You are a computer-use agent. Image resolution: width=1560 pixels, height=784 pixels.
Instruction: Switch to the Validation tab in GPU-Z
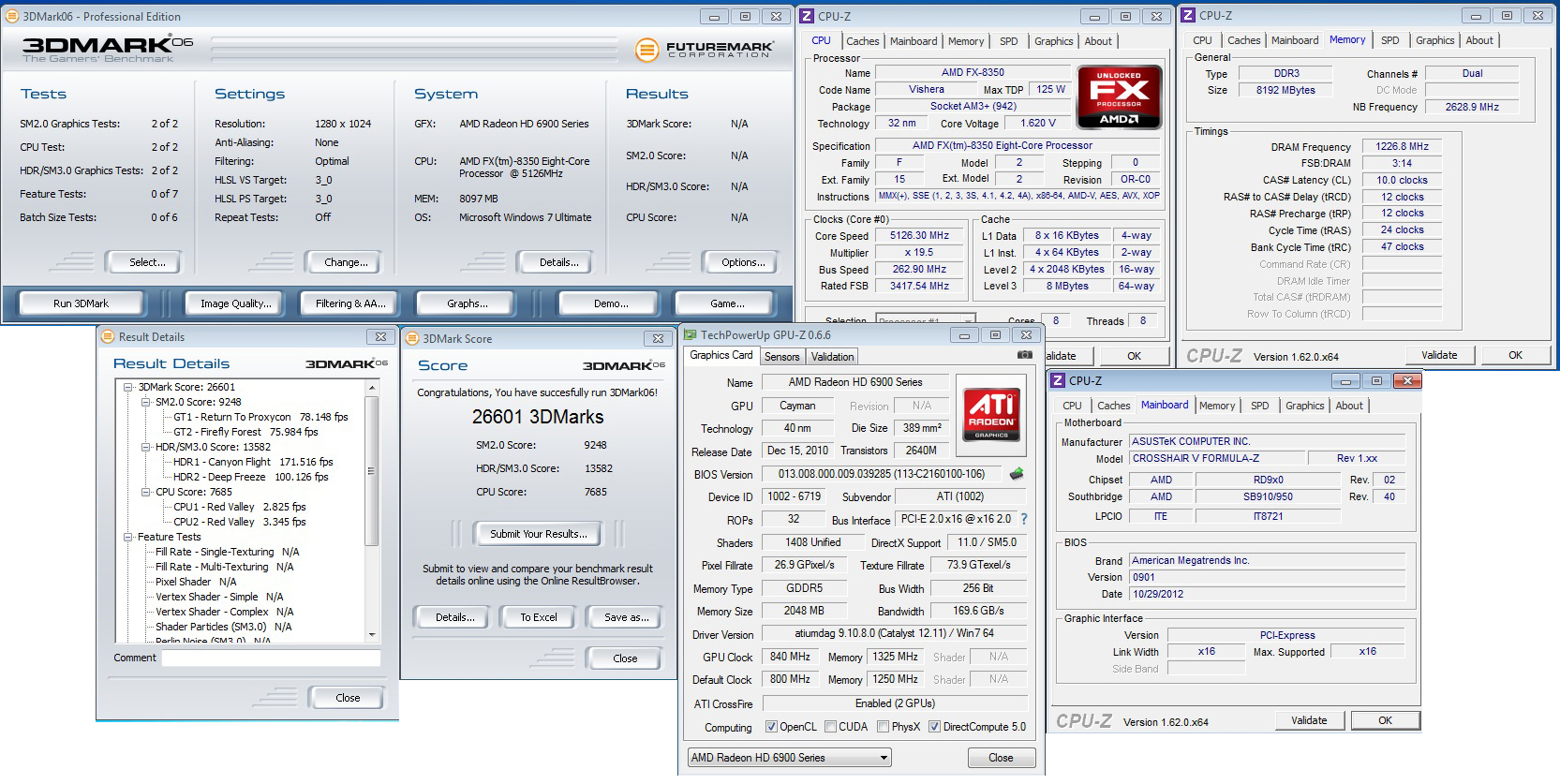(832, 357)
